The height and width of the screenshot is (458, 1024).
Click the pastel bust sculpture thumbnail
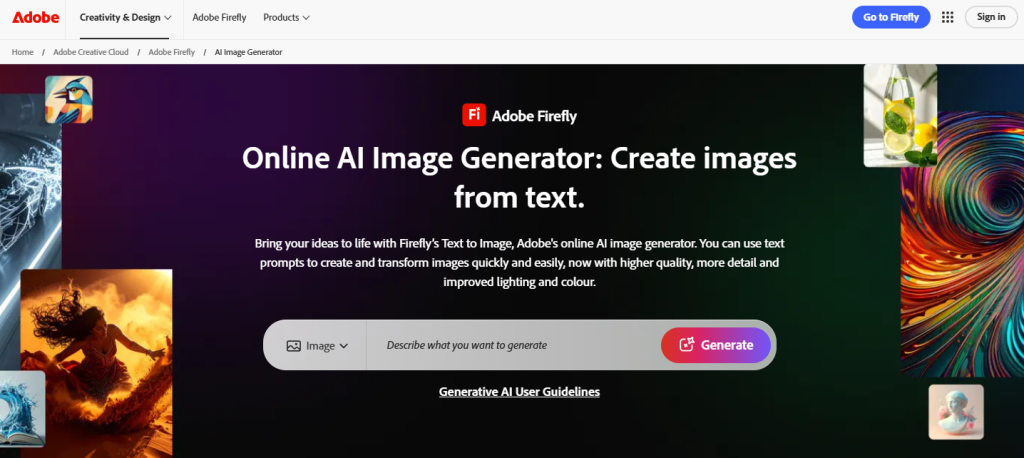(956, 412)
